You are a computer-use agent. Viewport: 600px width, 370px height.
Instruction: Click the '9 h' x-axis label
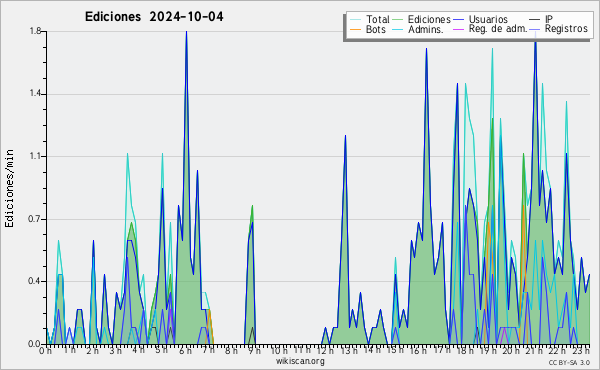pos(254,350)
